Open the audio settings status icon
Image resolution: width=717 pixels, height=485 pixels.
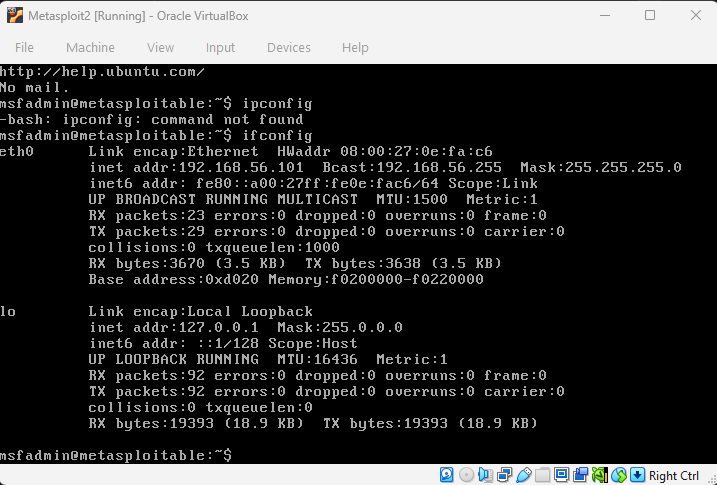pyautogui.click(x=485, y=475)
